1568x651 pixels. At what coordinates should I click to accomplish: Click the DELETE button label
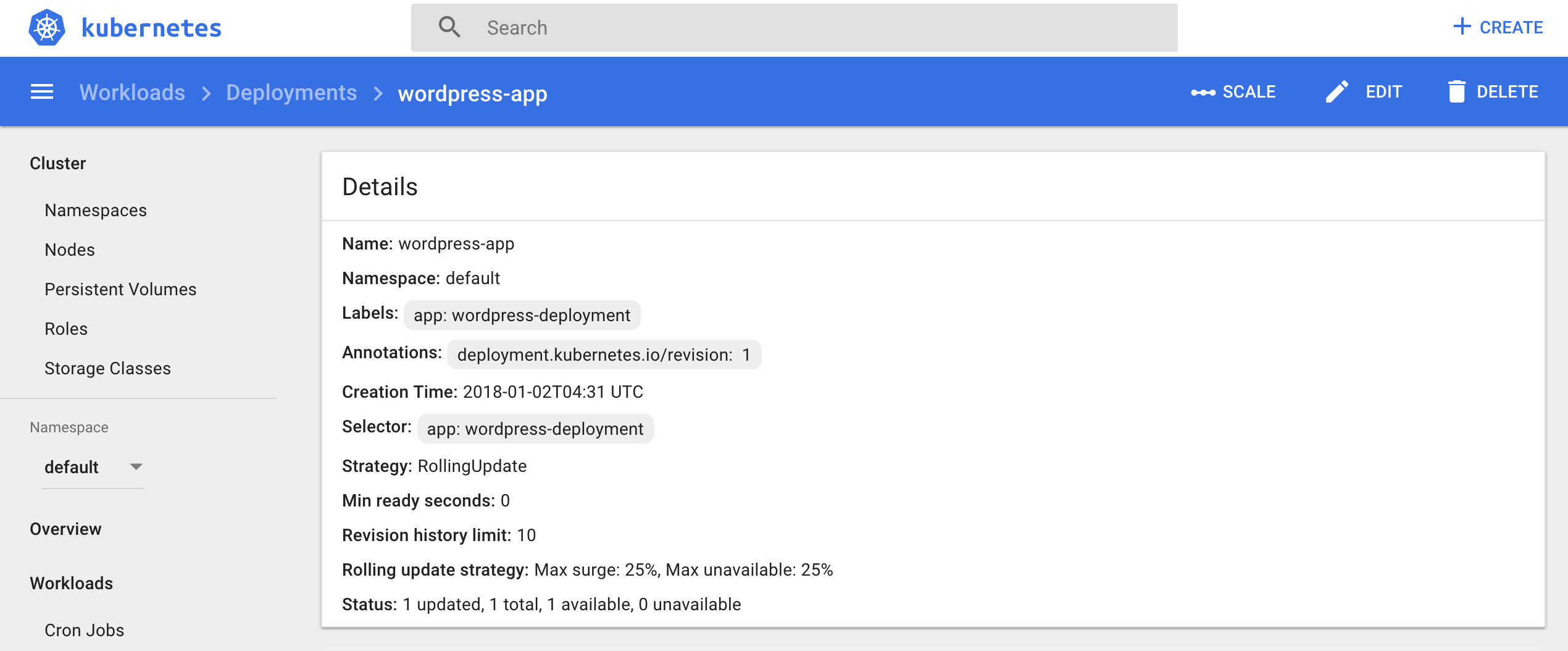[x=1507, y=92]
